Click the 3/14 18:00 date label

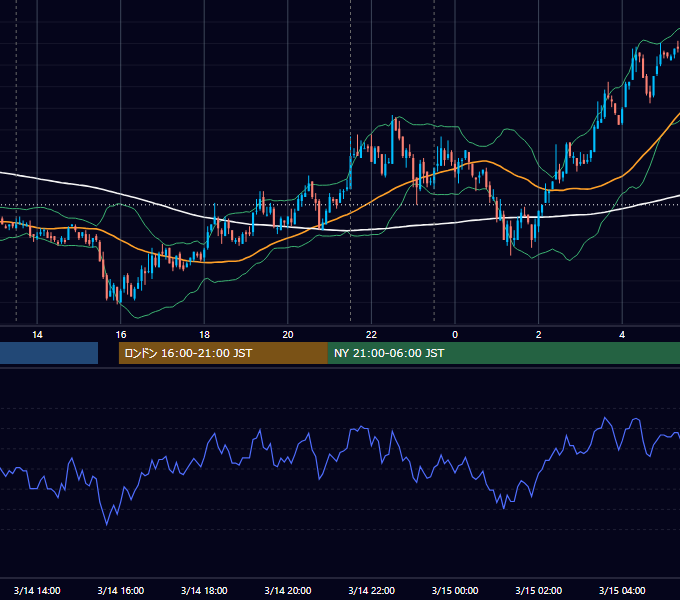pyautogui.click(x=204, y=590)
